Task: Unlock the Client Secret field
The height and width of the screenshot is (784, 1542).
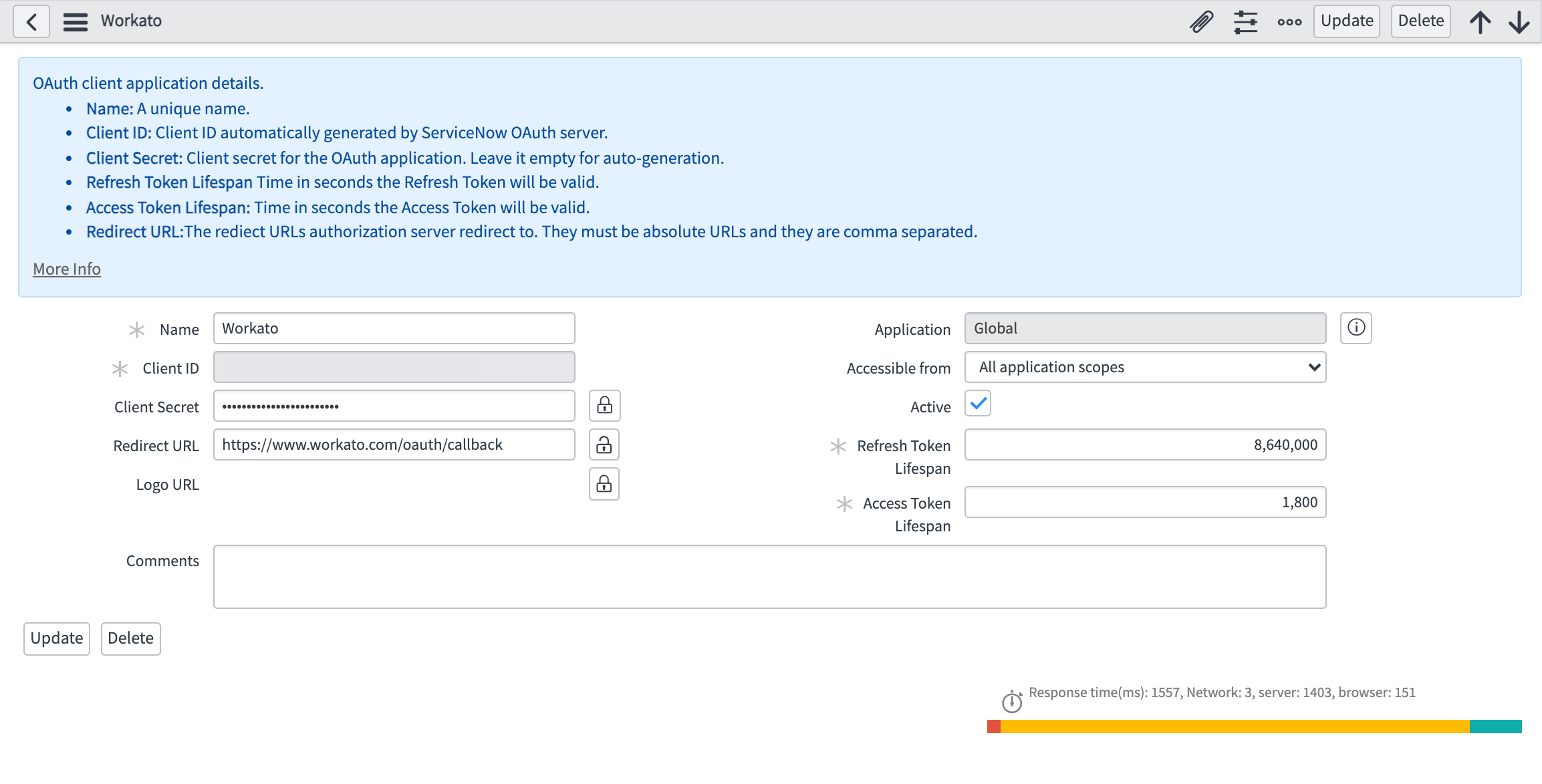Action: tap(604, 405)
